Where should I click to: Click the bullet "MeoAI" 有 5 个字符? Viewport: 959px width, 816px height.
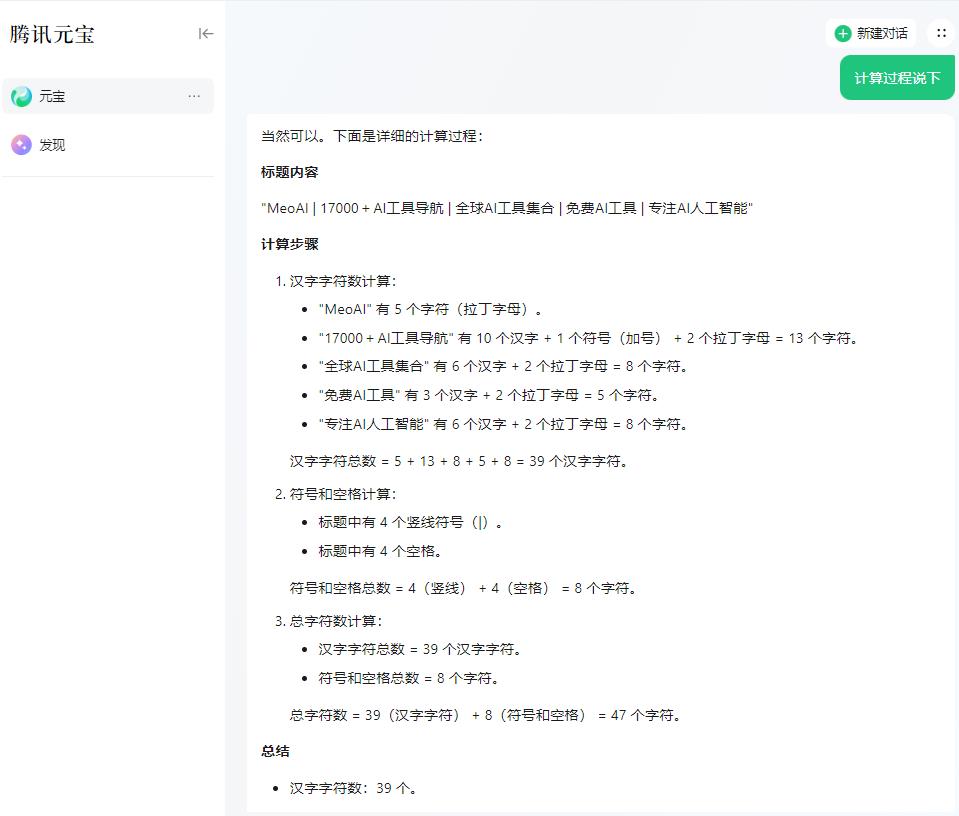(x=430, y=310)
